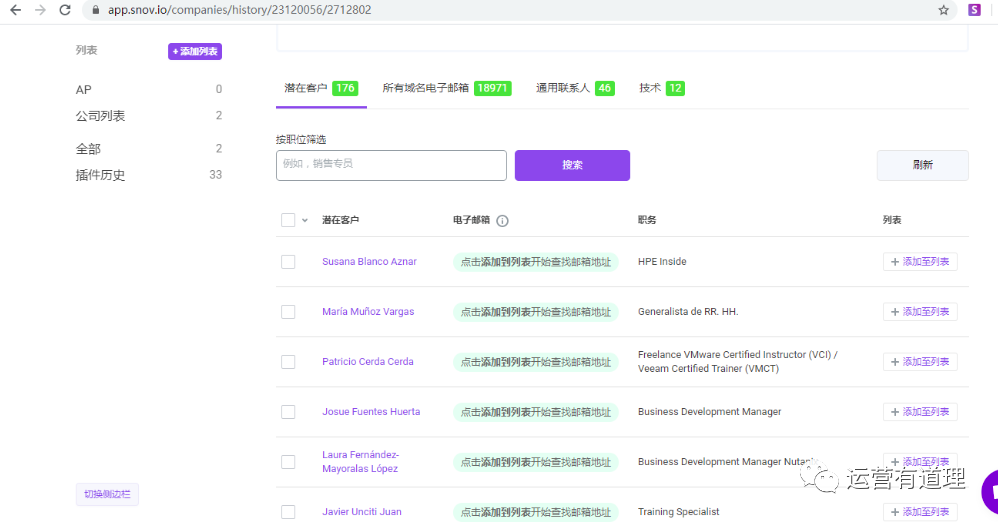Click the info icon beside 电子邮箱

503,221
